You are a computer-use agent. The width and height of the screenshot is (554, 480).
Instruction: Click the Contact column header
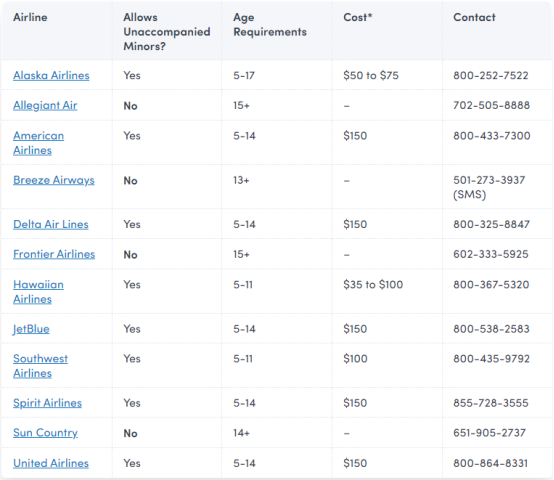(x=475, y=17)
